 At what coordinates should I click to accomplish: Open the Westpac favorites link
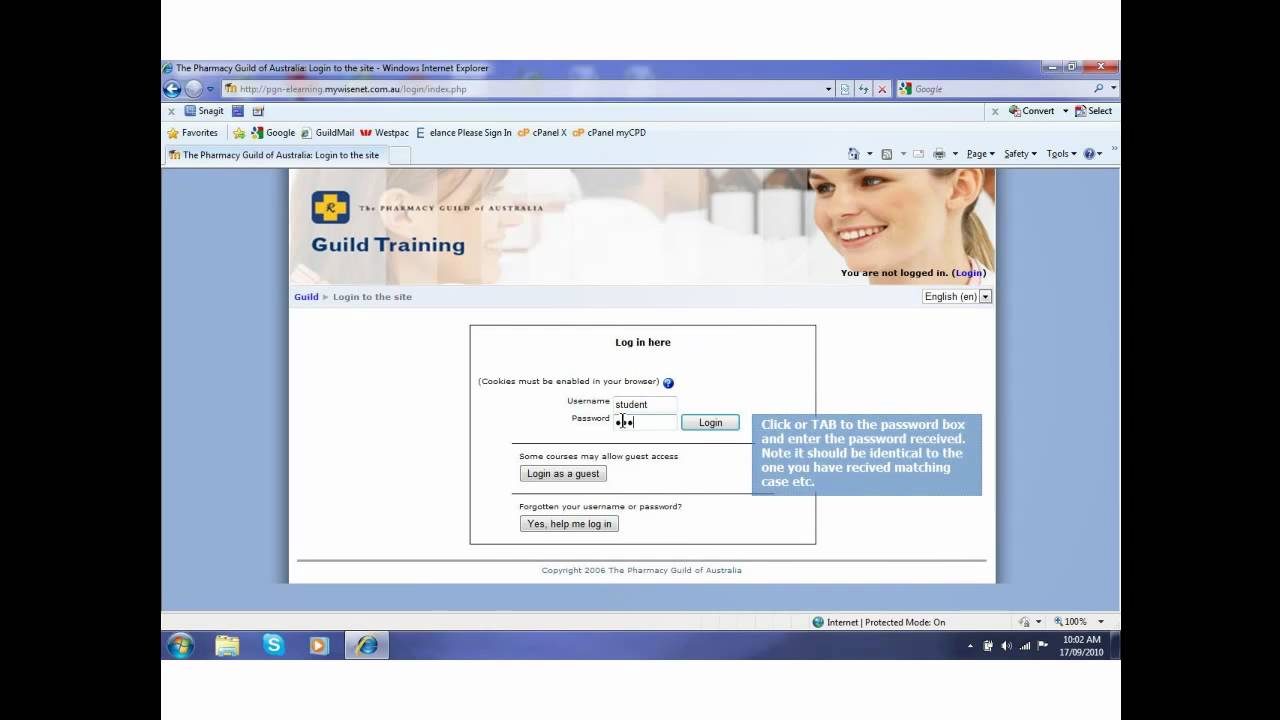tap(385, 132)
